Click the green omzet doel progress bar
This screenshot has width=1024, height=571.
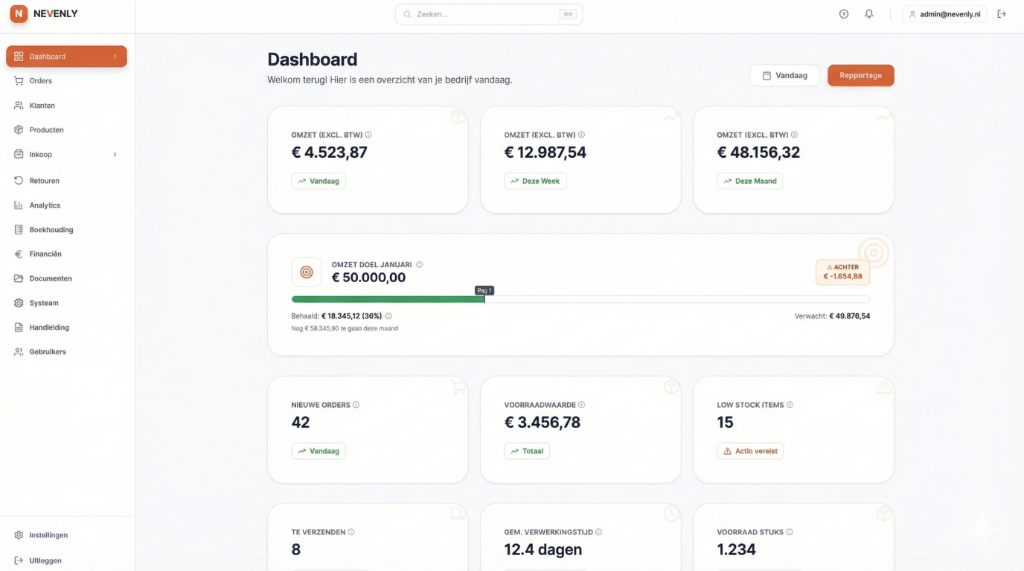pyautogui.click(x=388, y=299)
